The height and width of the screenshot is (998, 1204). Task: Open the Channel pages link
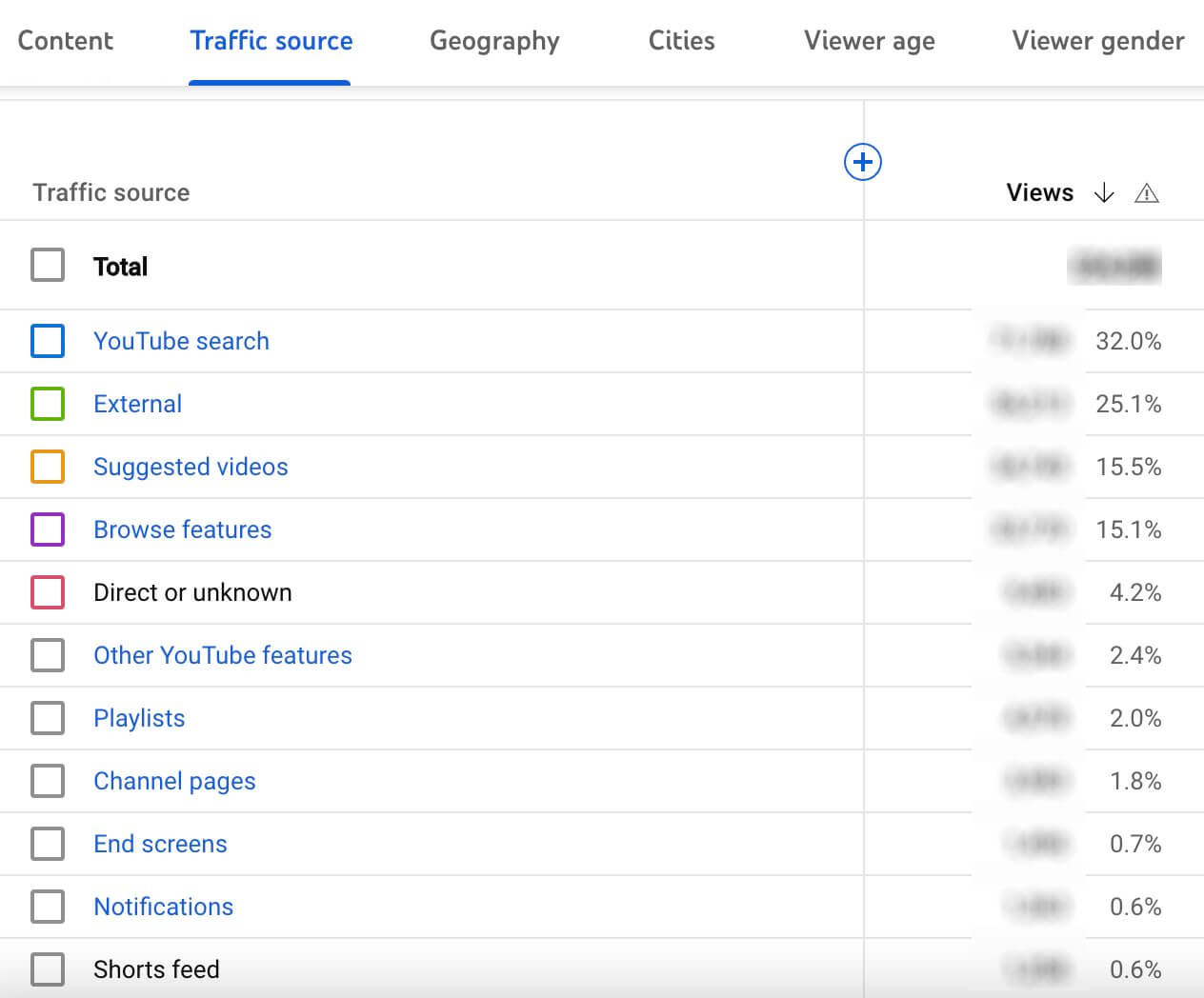pos(174,781)
